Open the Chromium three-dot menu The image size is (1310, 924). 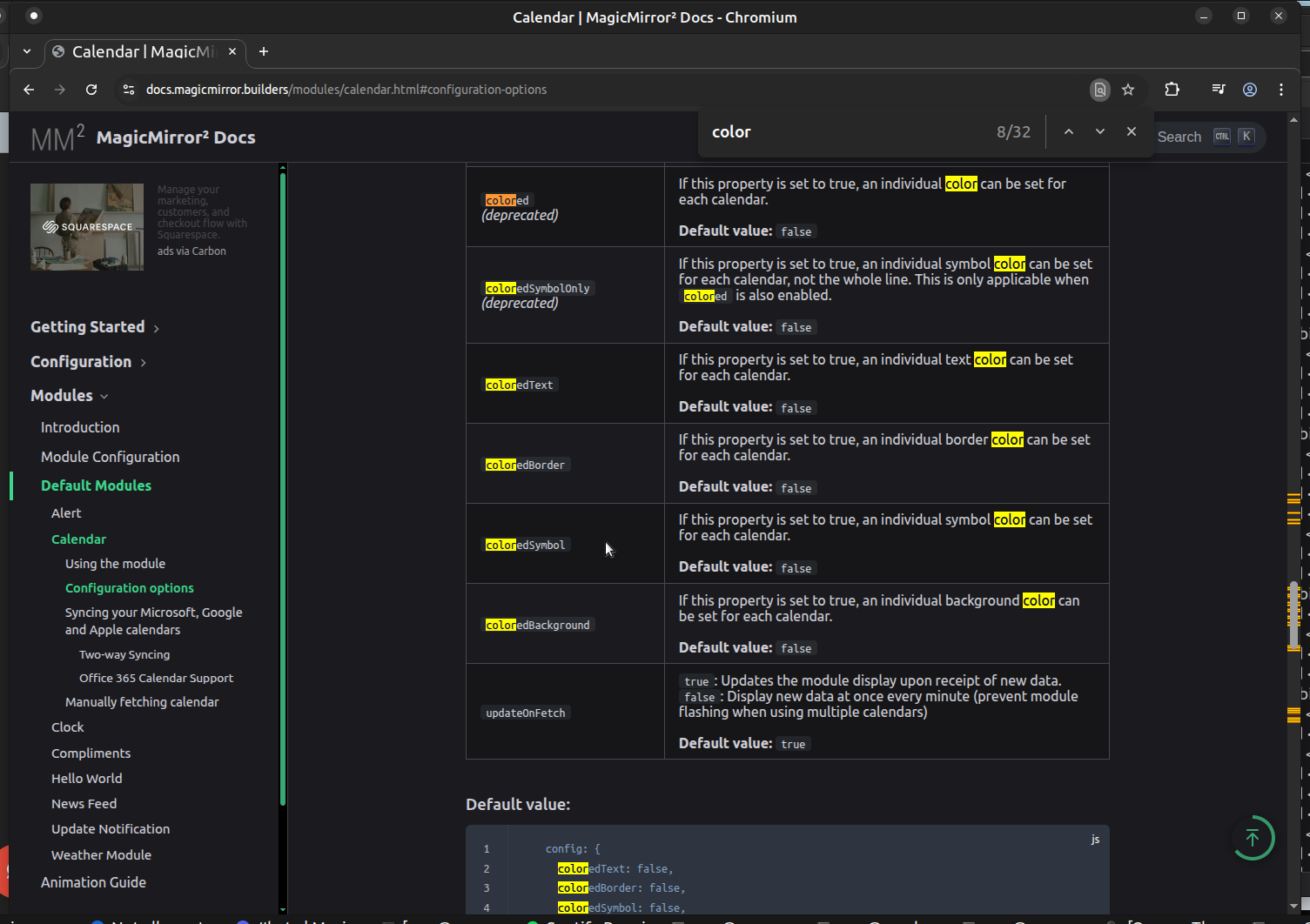pyautogui.click(x=1281, y=90)
